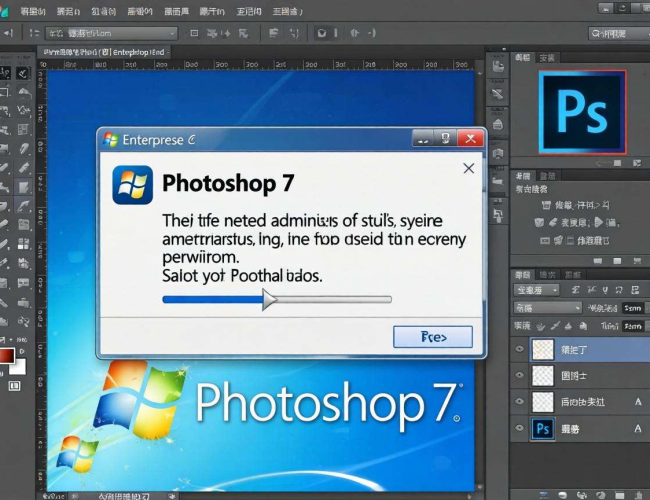The width and height of the screenshot is (650, 500).
Task: Switch to the third tab of the Layers panel group
Action: 572,274
